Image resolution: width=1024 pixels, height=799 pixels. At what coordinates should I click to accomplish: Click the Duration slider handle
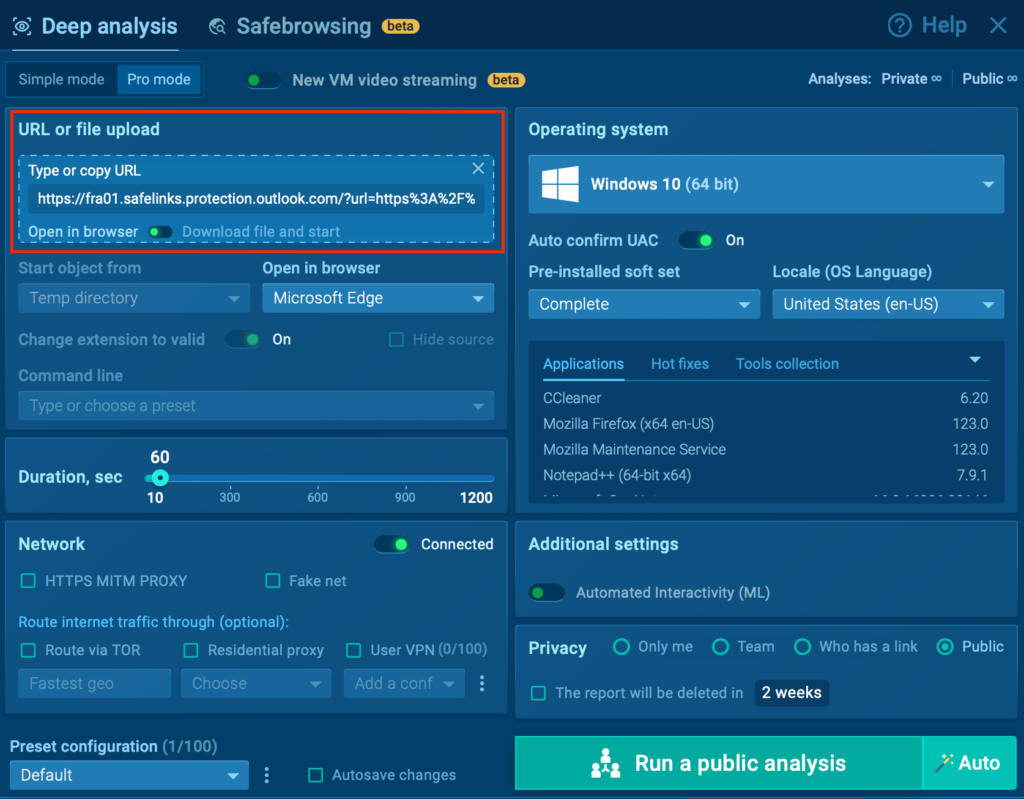(x=159, y=478)
